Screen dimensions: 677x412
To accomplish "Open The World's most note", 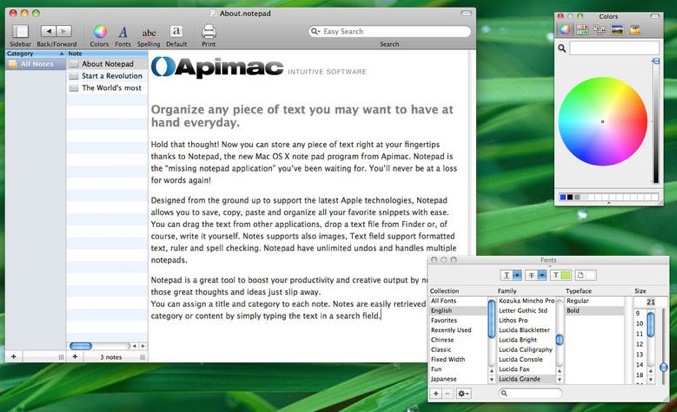I will point(107,88).
